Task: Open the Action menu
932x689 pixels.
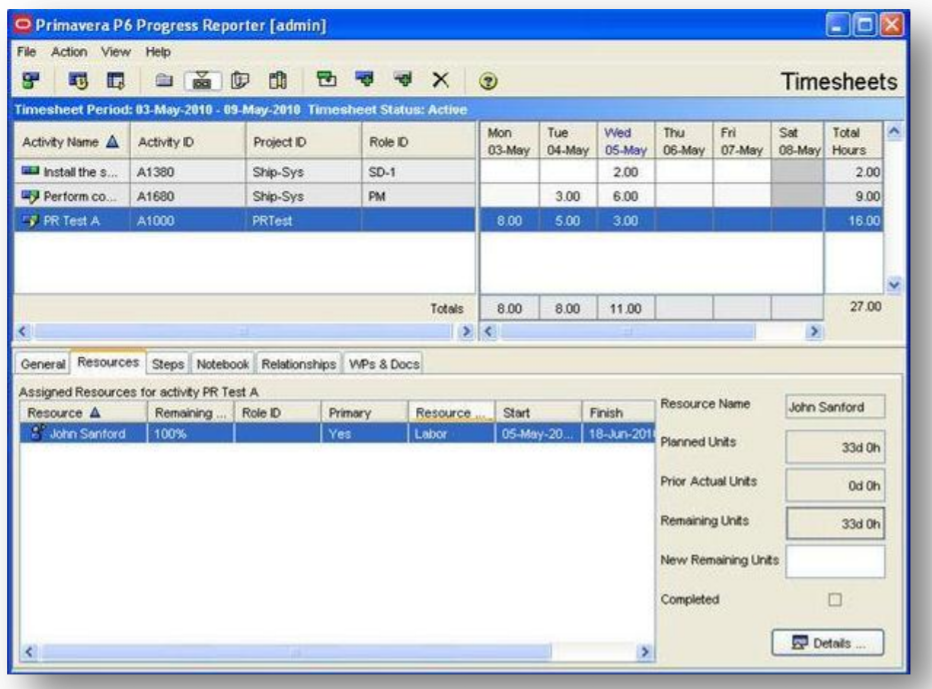Action: pyautogui.click(x=69, y=52)
